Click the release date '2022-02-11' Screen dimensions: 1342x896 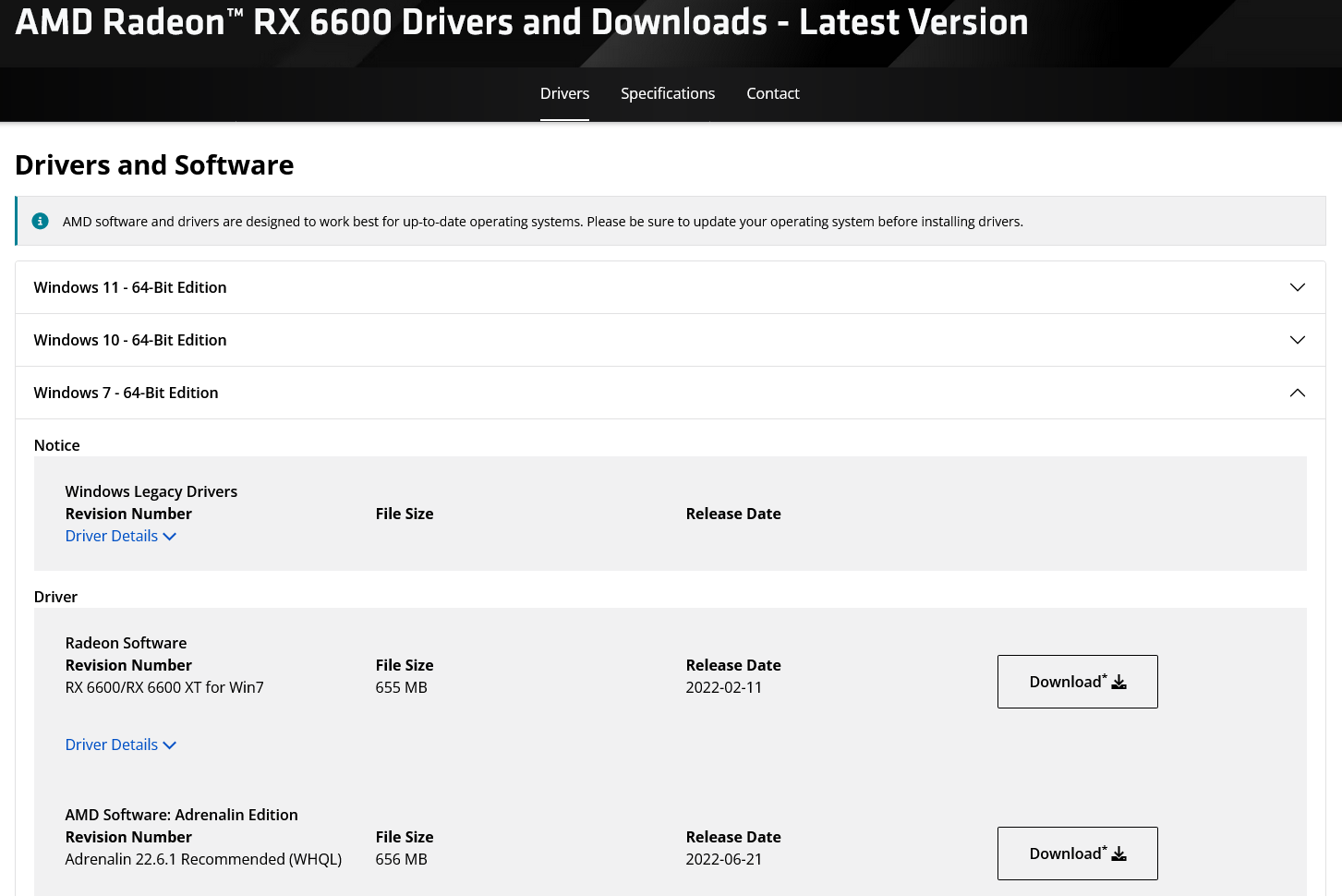tap(723, 687)
